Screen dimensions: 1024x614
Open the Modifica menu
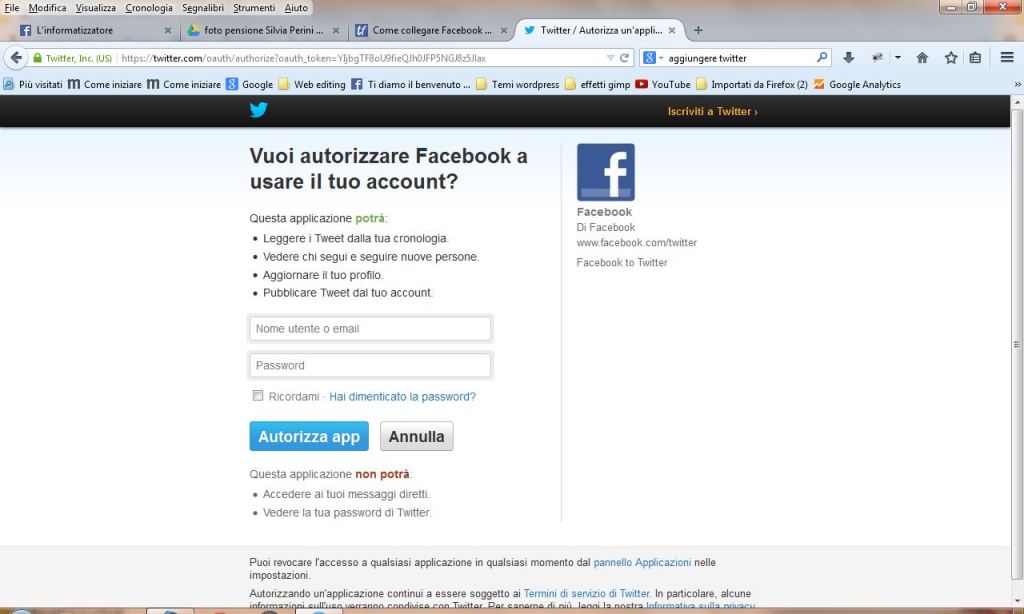pos(47,8)
